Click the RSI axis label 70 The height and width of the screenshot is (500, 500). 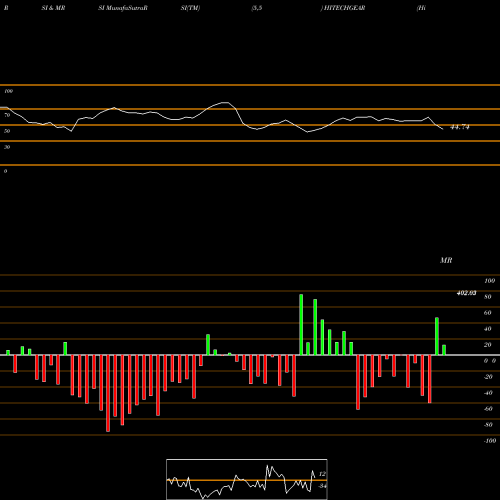[x=7, y=115]
